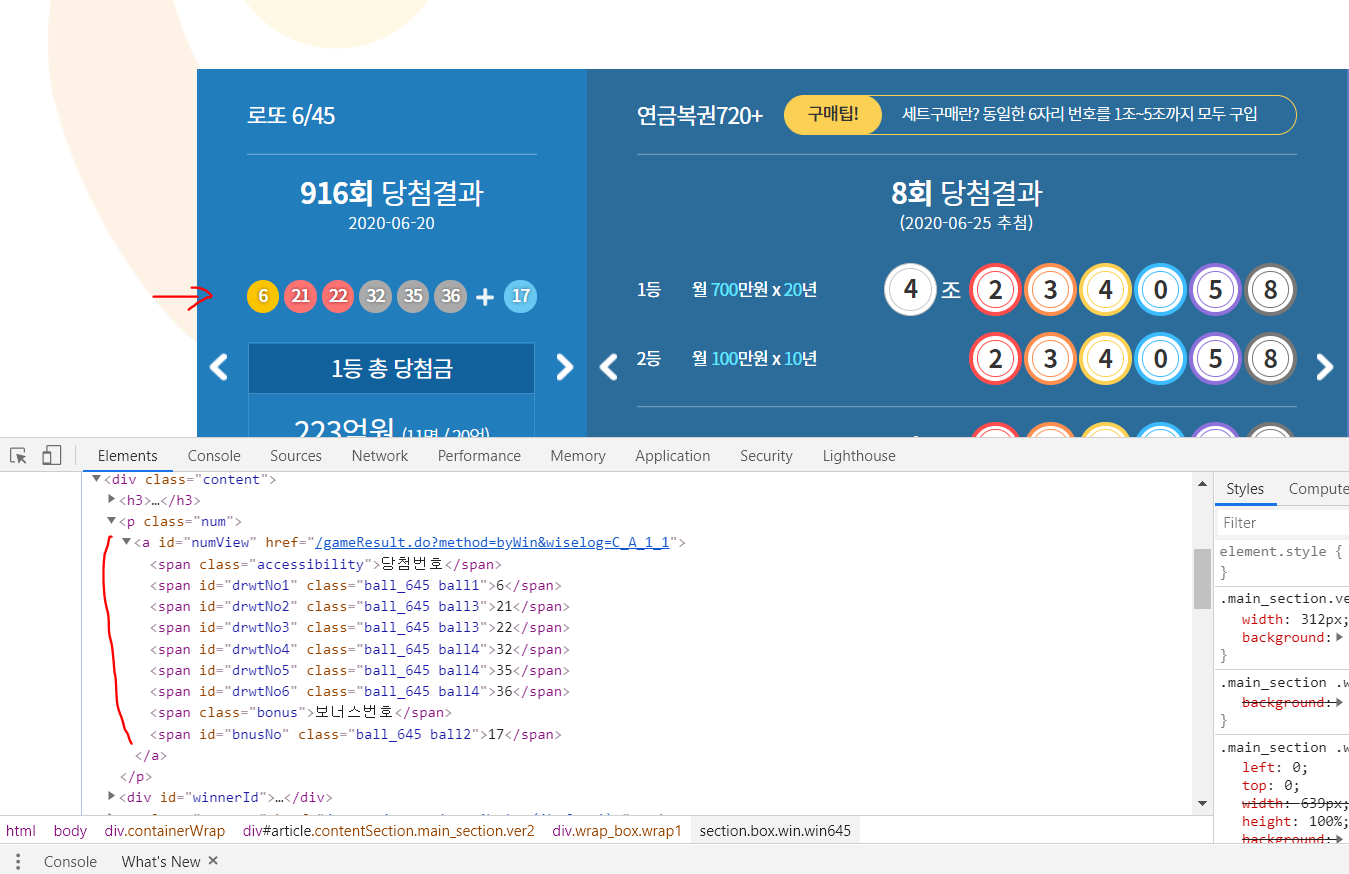Switch to the Sources tab
The image size is (1349, 874).
296,456
